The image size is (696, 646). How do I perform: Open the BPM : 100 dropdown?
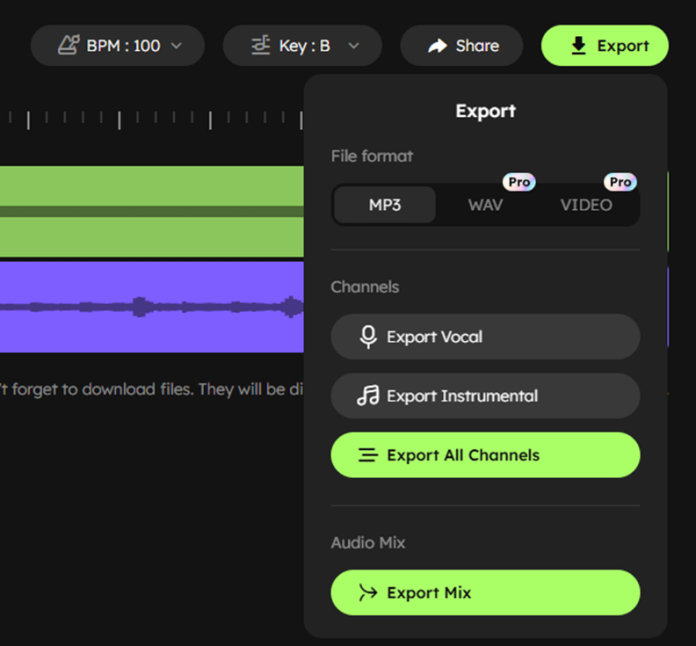pyautogui.click(x=118, y=45)
